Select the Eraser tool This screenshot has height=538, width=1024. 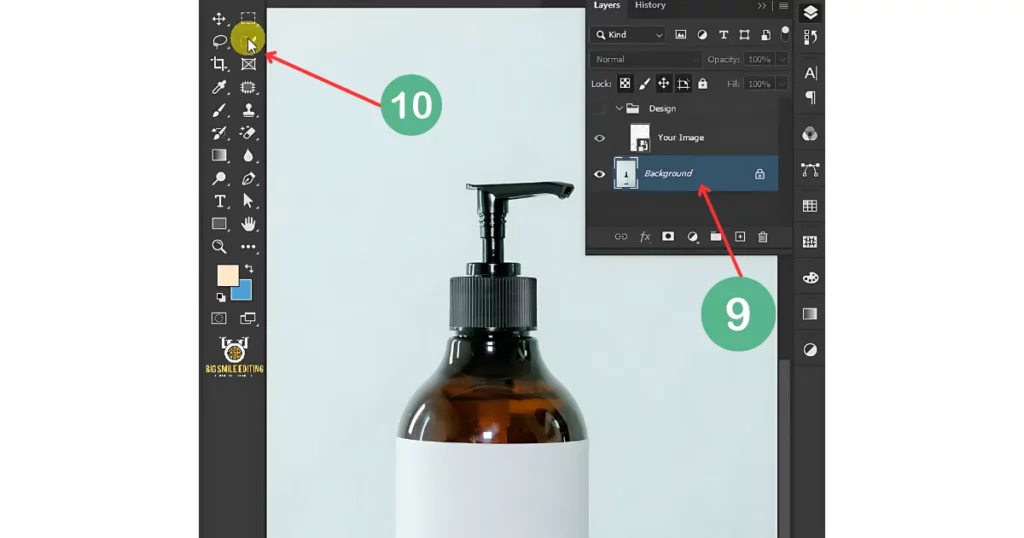pos(248,133)
